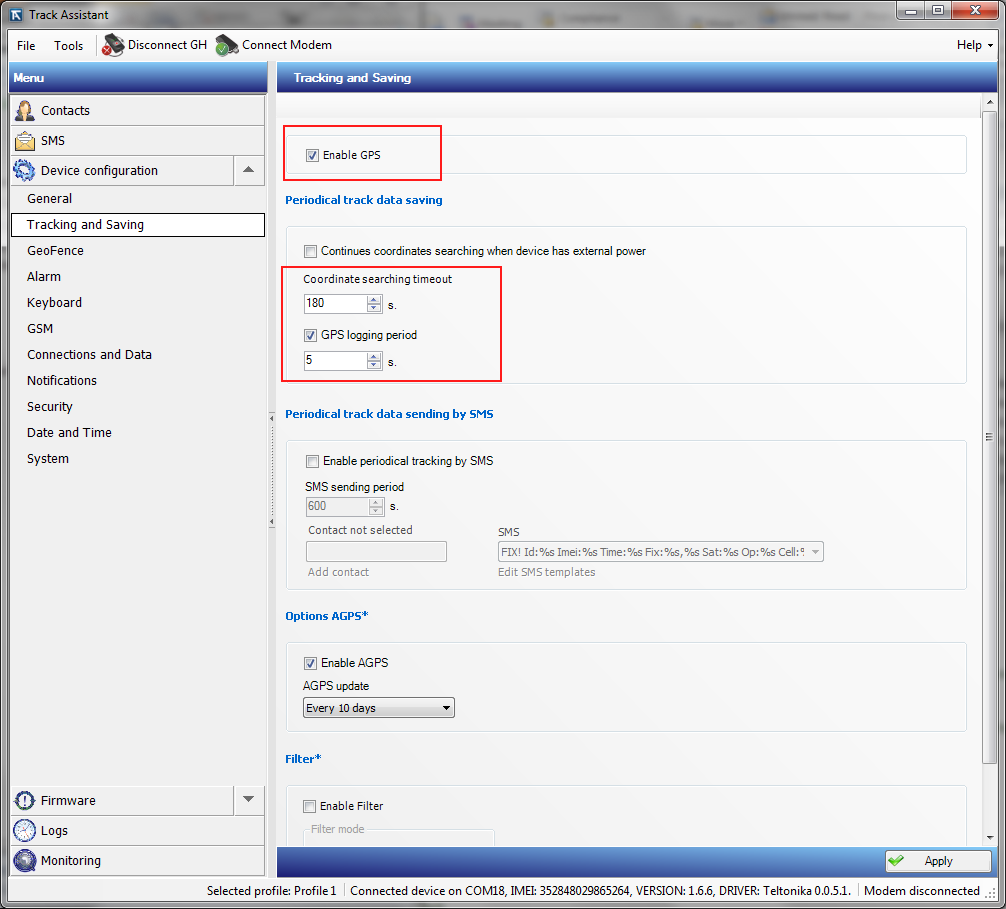Enable periodical tracking by SMS
The height and width of the screenshot is (909, 1006).
[x=312, y=461]
